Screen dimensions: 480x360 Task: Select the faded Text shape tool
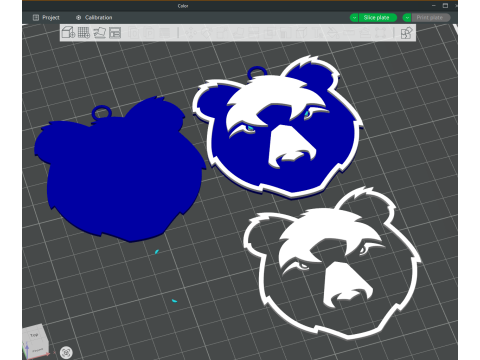point(317,33)
